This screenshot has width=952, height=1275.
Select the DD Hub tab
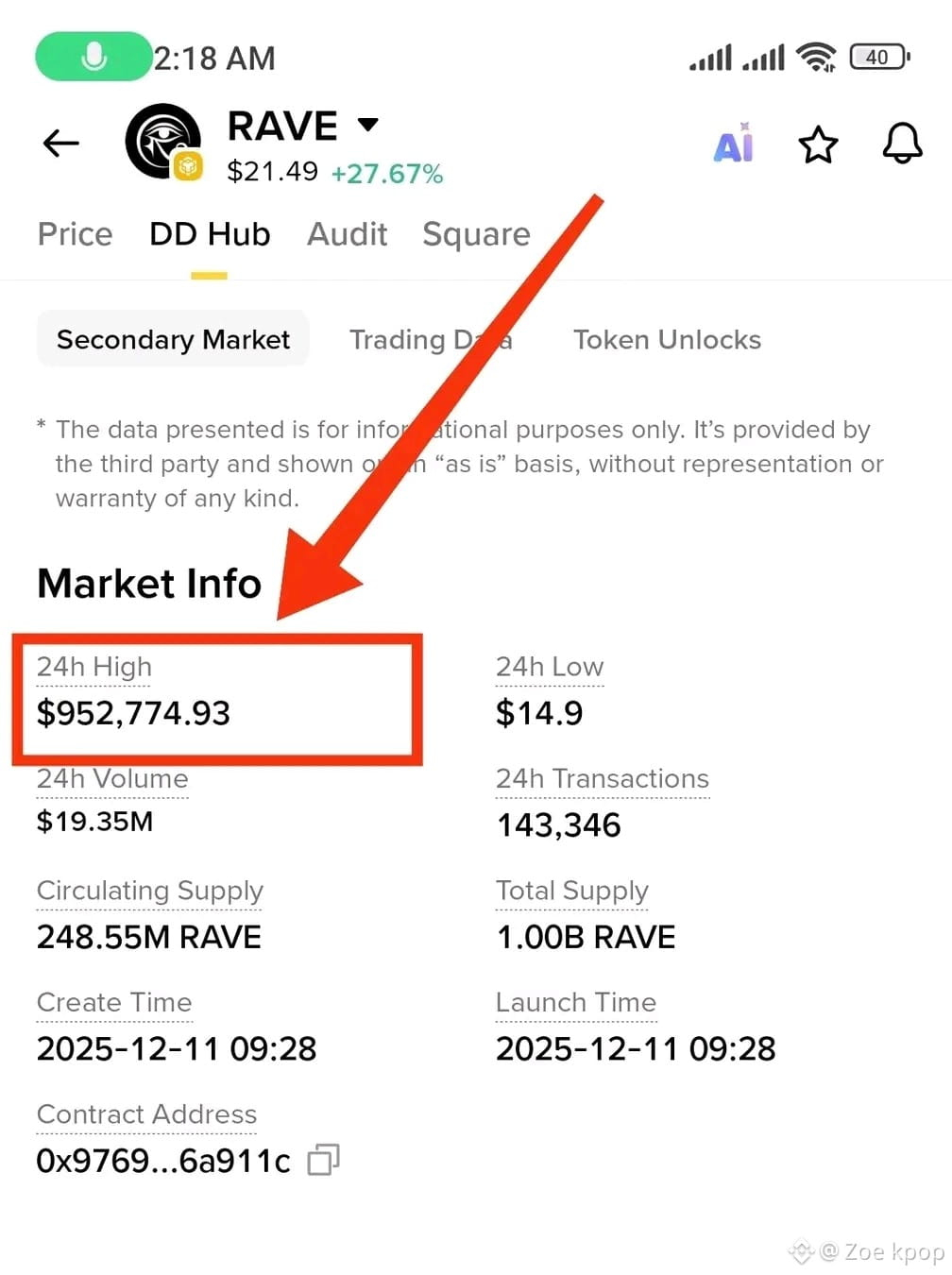point(210,234)
